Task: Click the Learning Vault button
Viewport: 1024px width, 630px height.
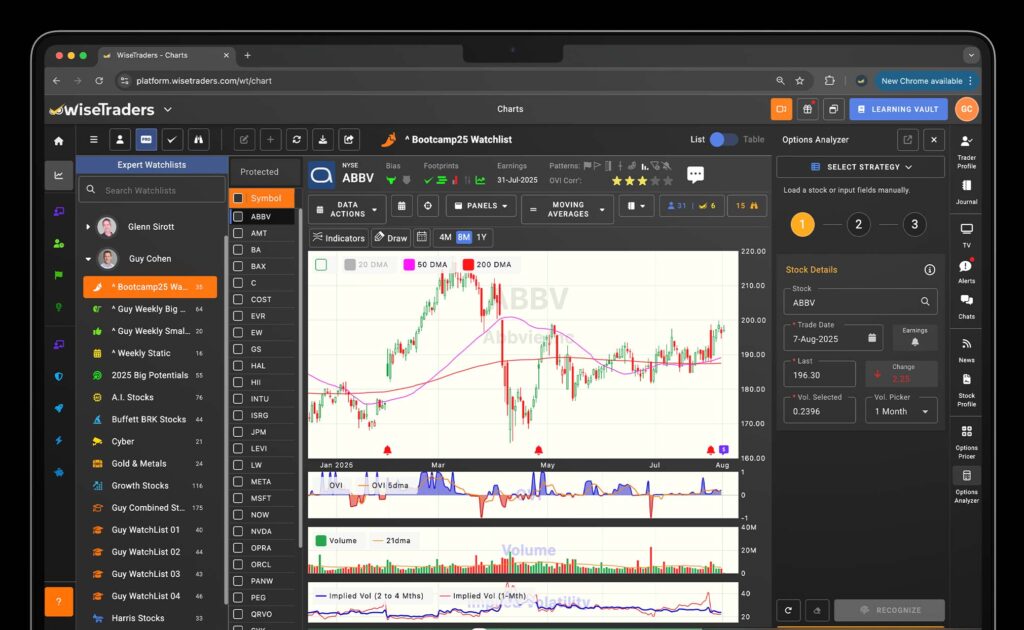Action: [x=898, y=109]
